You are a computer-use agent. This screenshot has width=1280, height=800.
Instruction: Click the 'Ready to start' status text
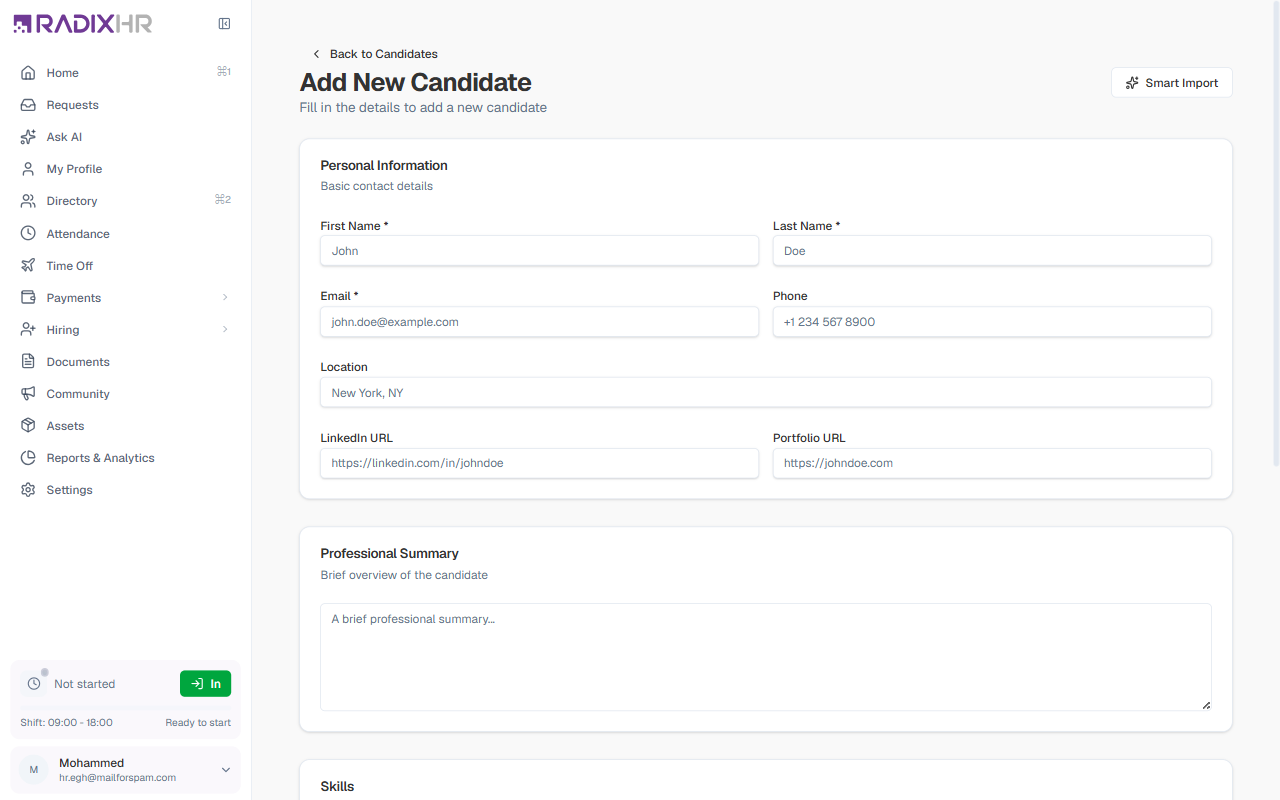(x=198, y=722)
